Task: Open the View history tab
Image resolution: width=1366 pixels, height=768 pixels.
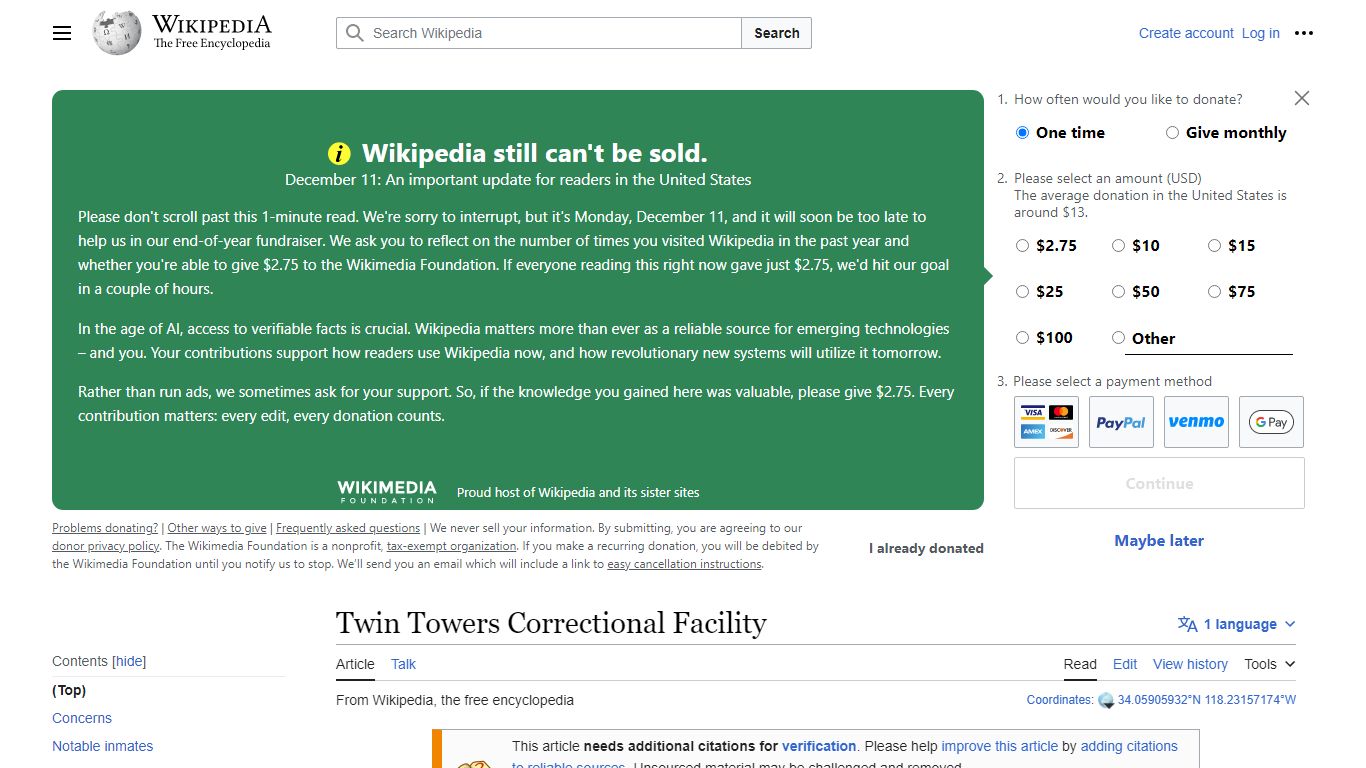Action: click(1190, 664)
